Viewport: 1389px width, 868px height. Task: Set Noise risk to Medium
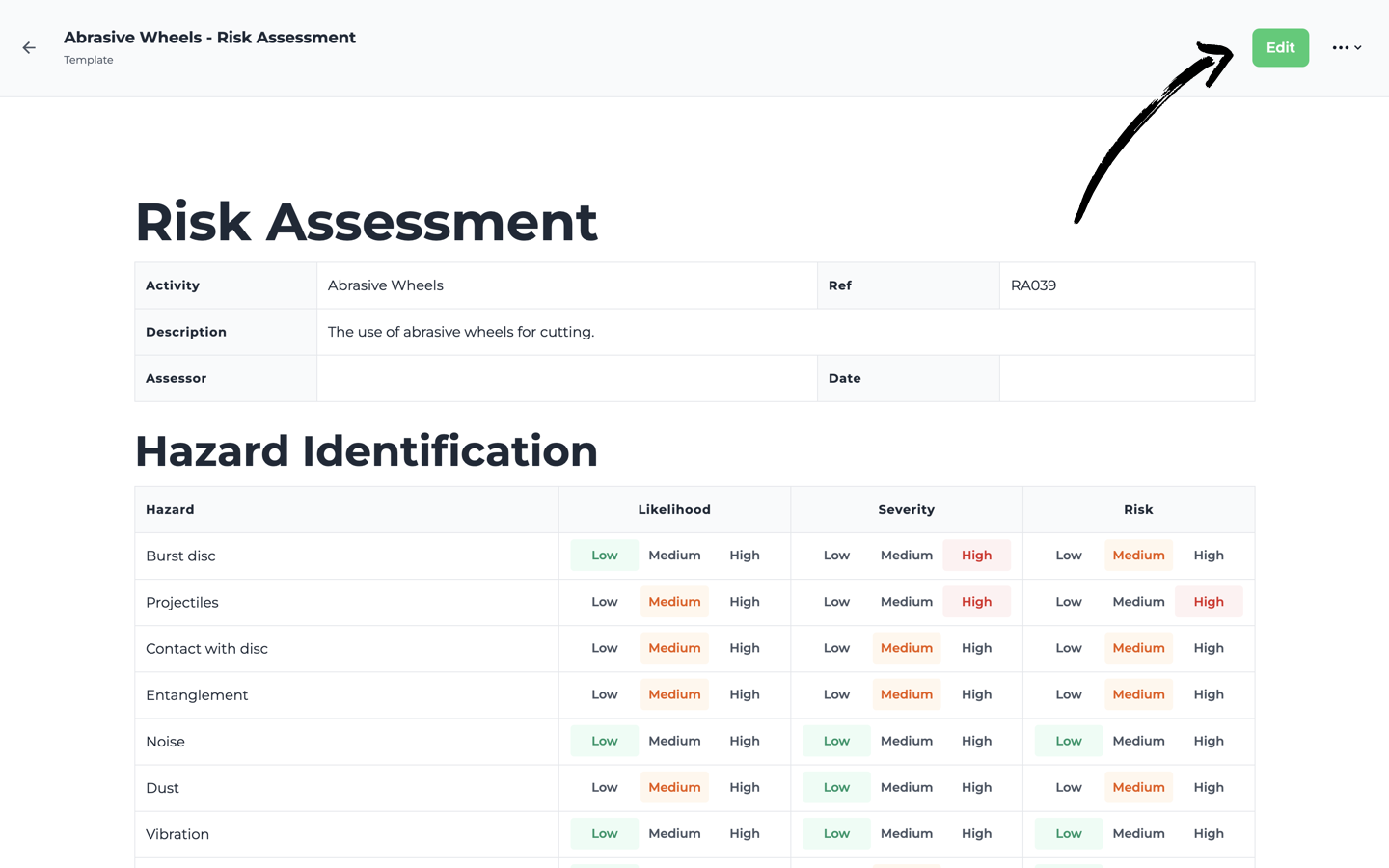[1138, 741]
